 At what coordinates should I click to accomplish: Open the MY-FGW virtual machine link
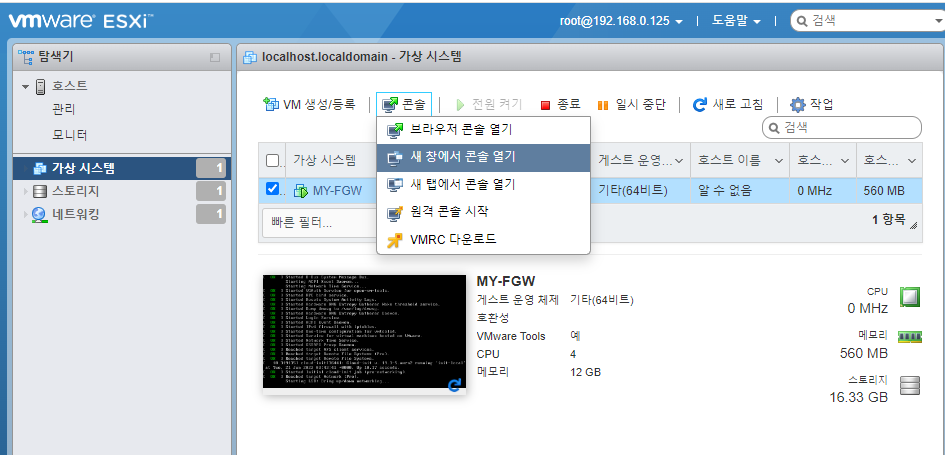[x=338, y=191]
